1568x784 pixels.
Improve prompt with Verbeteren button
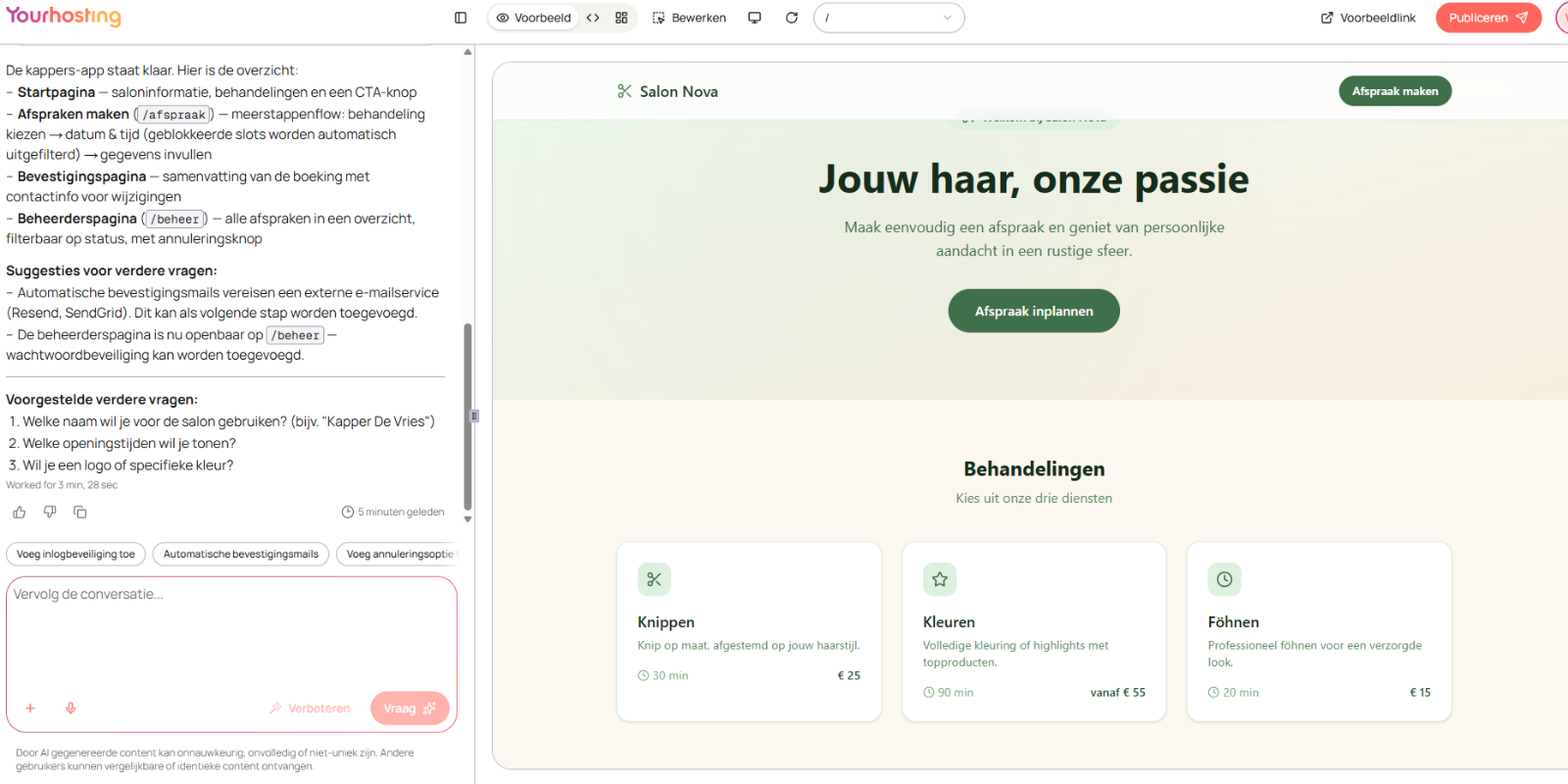pyautogui.click(x=310, y=709)
